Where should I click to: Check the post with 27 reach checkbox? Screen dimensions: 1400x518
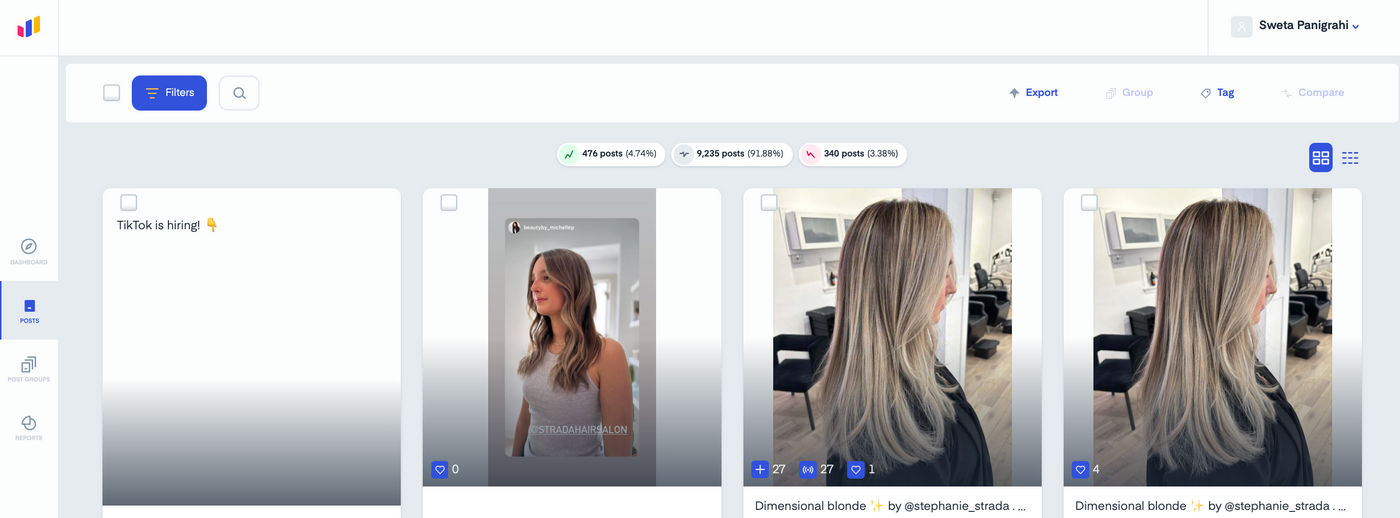(769, 203)
